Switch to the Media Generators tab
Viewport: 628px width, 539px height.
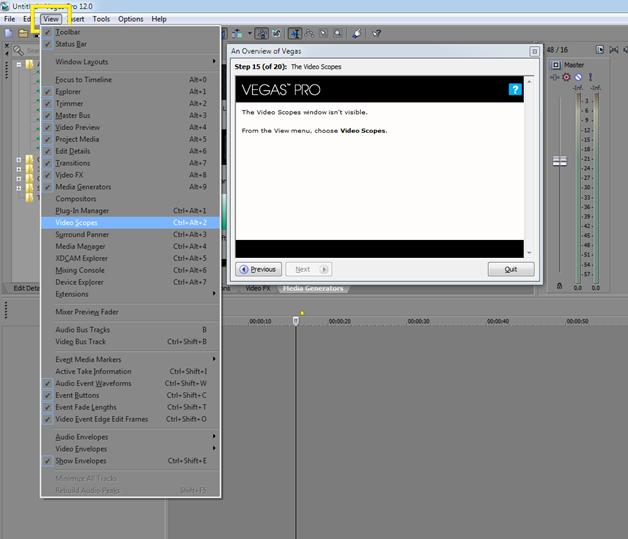313,288
